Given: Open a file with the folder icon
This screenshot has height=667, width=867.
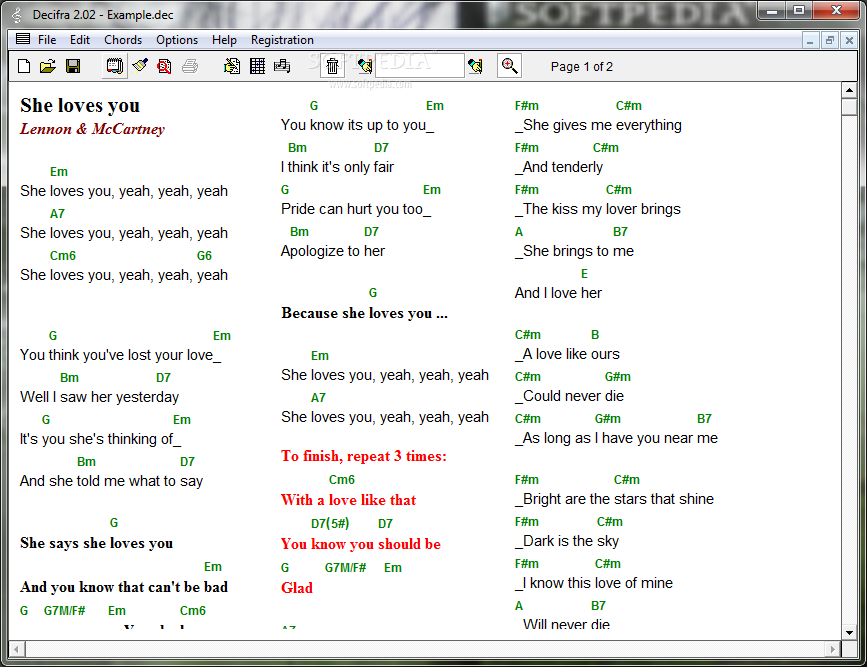Looking at the screenshot, I should point(48,66).
